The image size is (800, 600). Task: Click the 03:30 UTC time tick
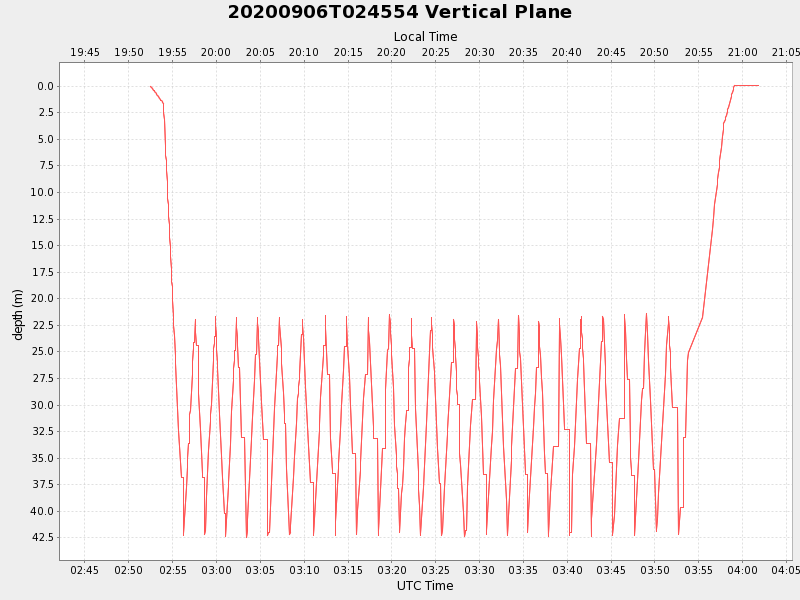479,570
